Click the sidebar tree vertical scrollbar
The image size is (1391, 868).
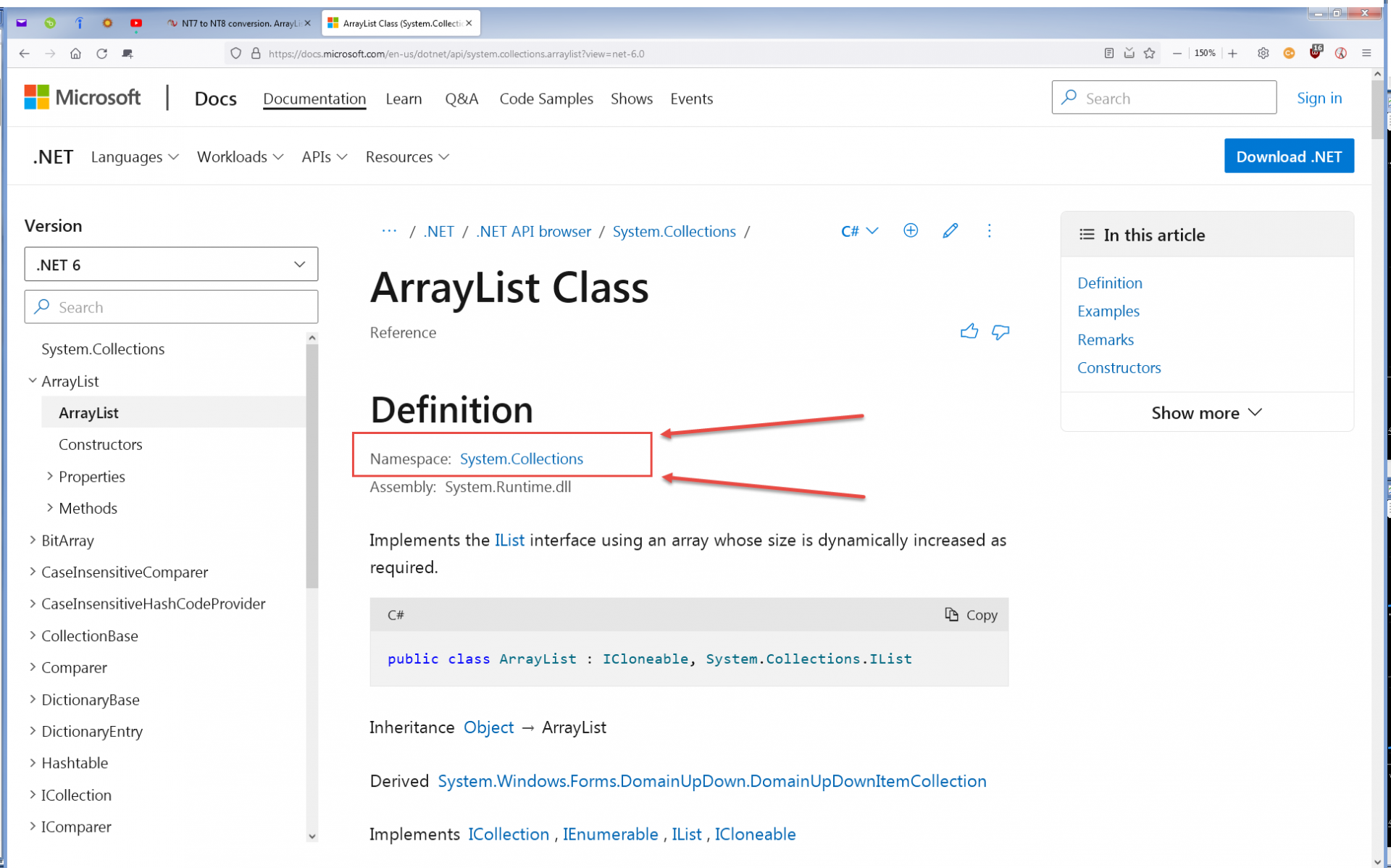click(x=312, y=464)
